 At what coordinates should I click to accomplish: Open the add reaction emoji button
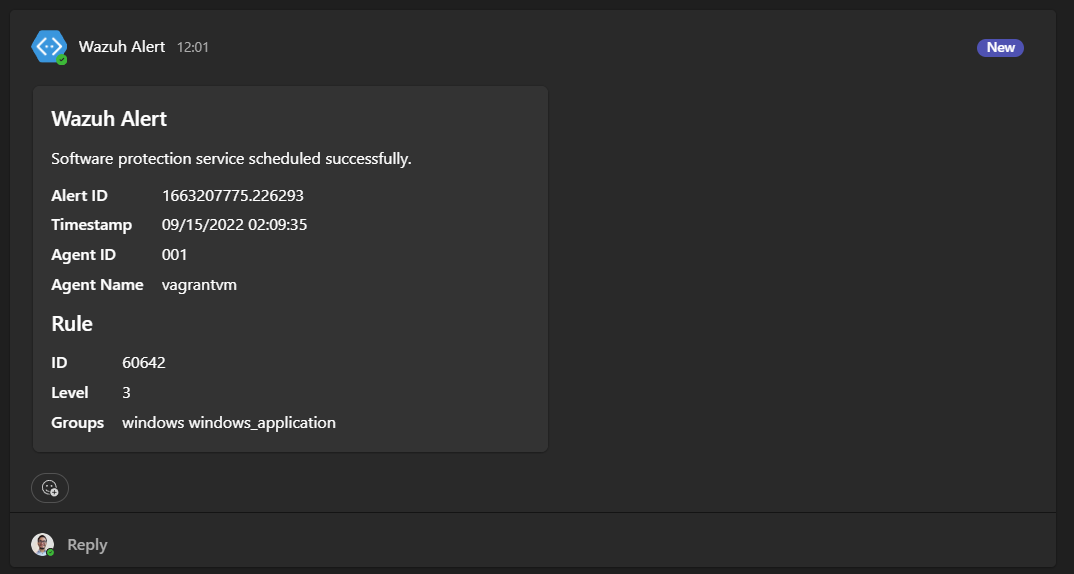click(x=50, y=488)
